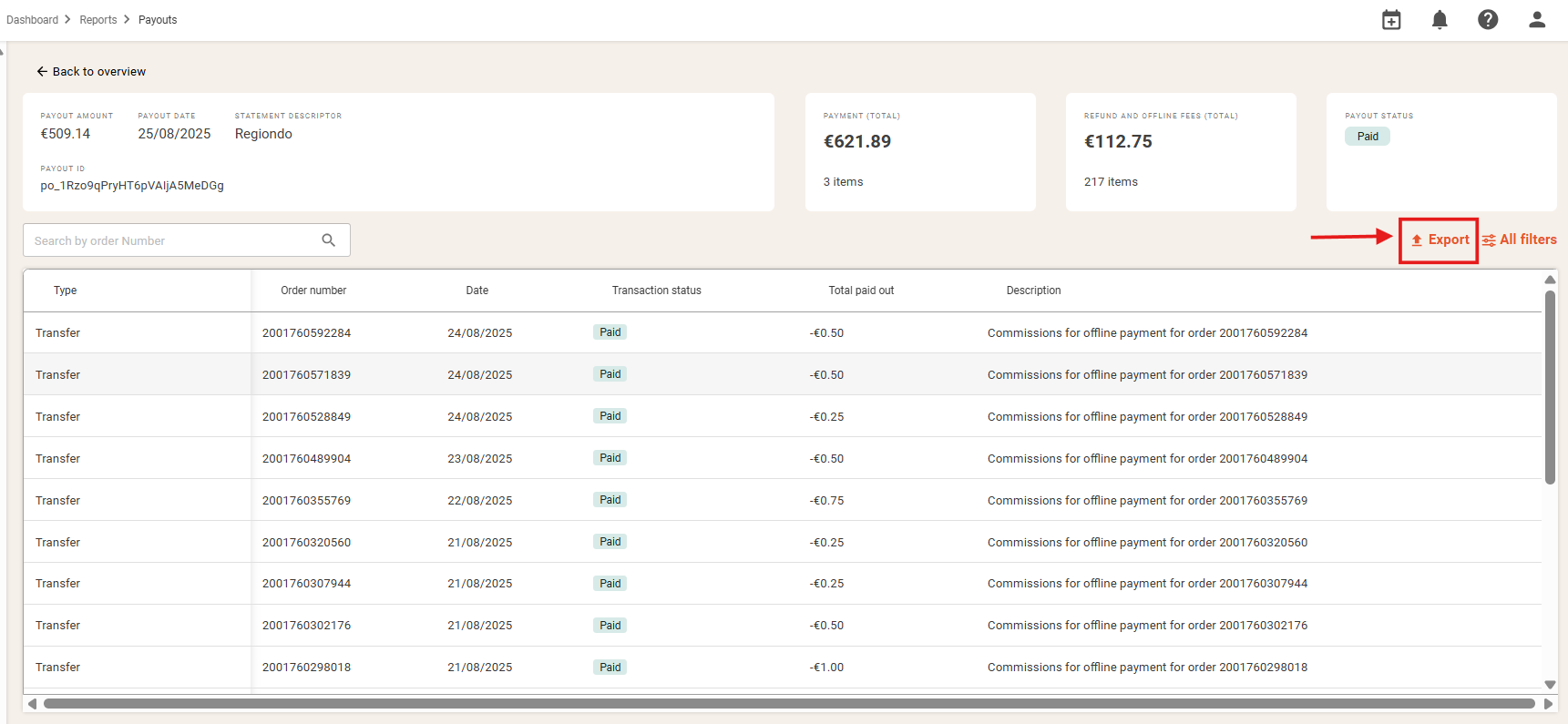Click the horizontal scroll right arrow
This screenshot has height=724, width=1568.
1548,704
